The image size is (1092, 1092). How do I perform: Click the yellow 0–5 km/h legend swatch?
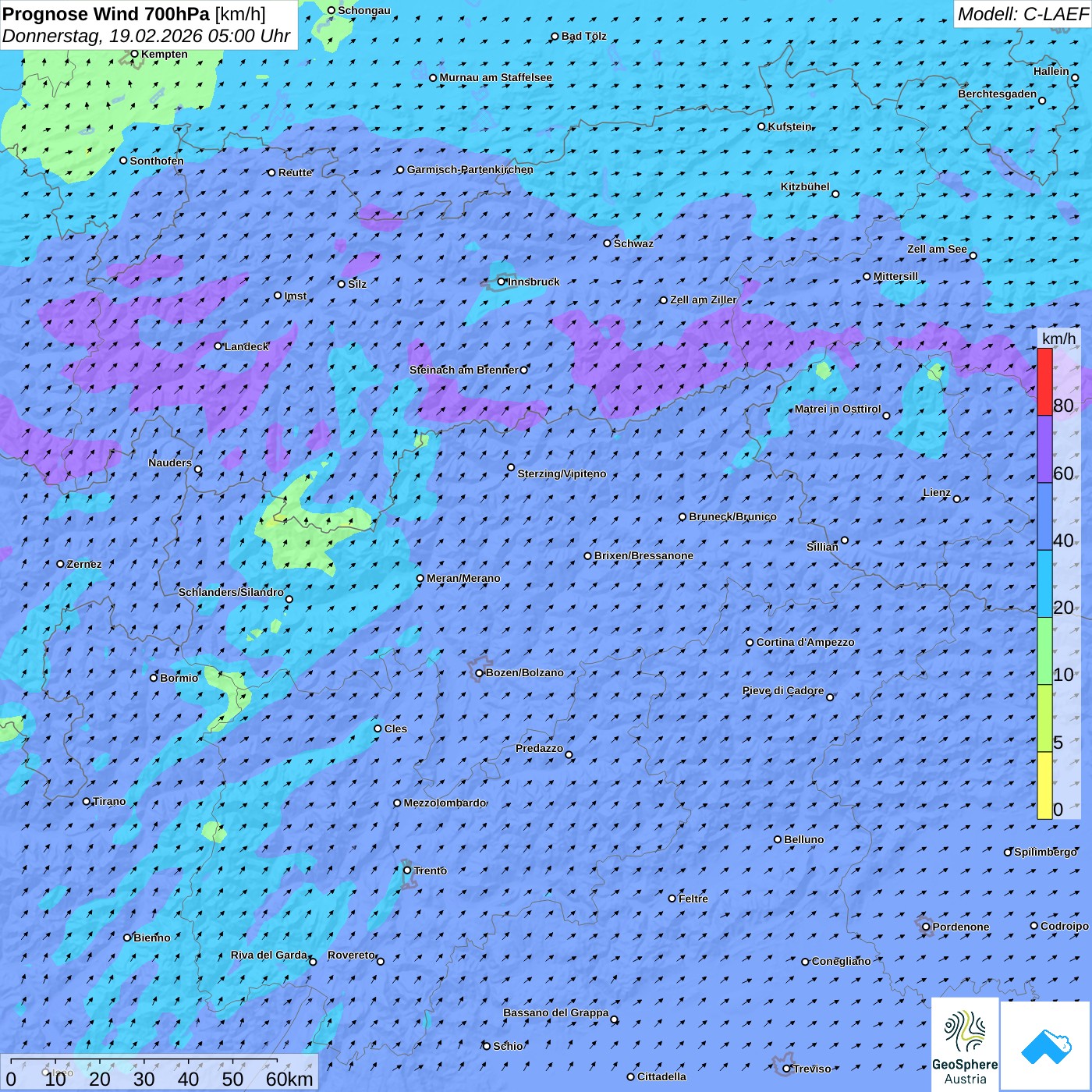tap(1044, 785)
